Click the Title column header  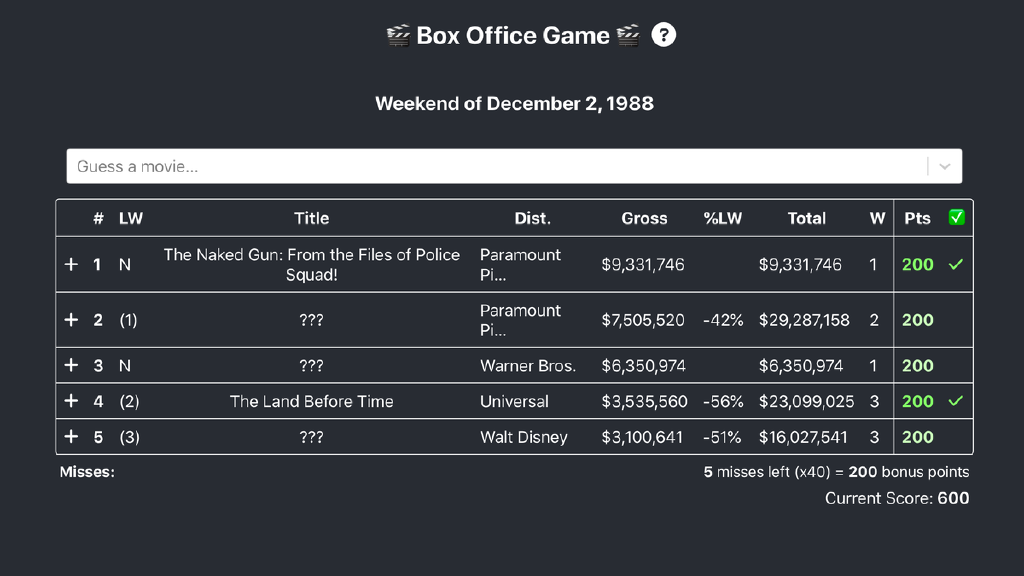[x=311, y=218]
